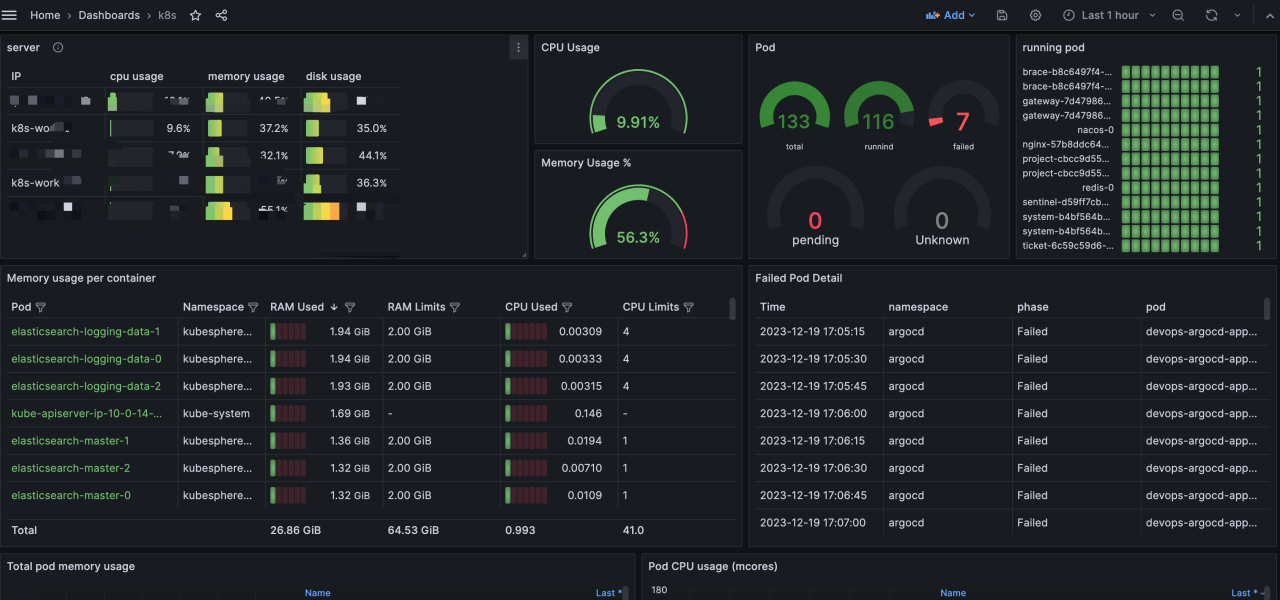Image resolution: width=1280 pixels, height=600 pixels.
Task: Click the redis-0 running pod row
Action: coord(1143,187)
